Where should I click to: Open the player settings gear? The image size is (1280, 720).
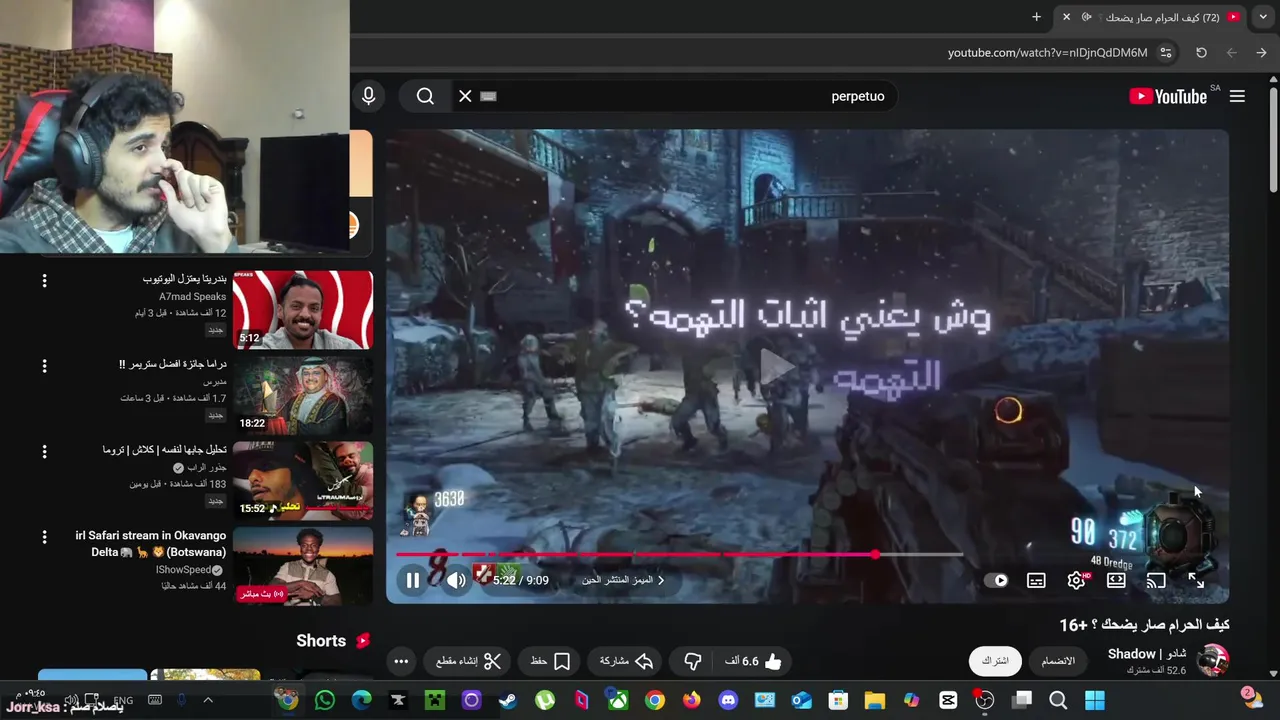coord(1076,580)
